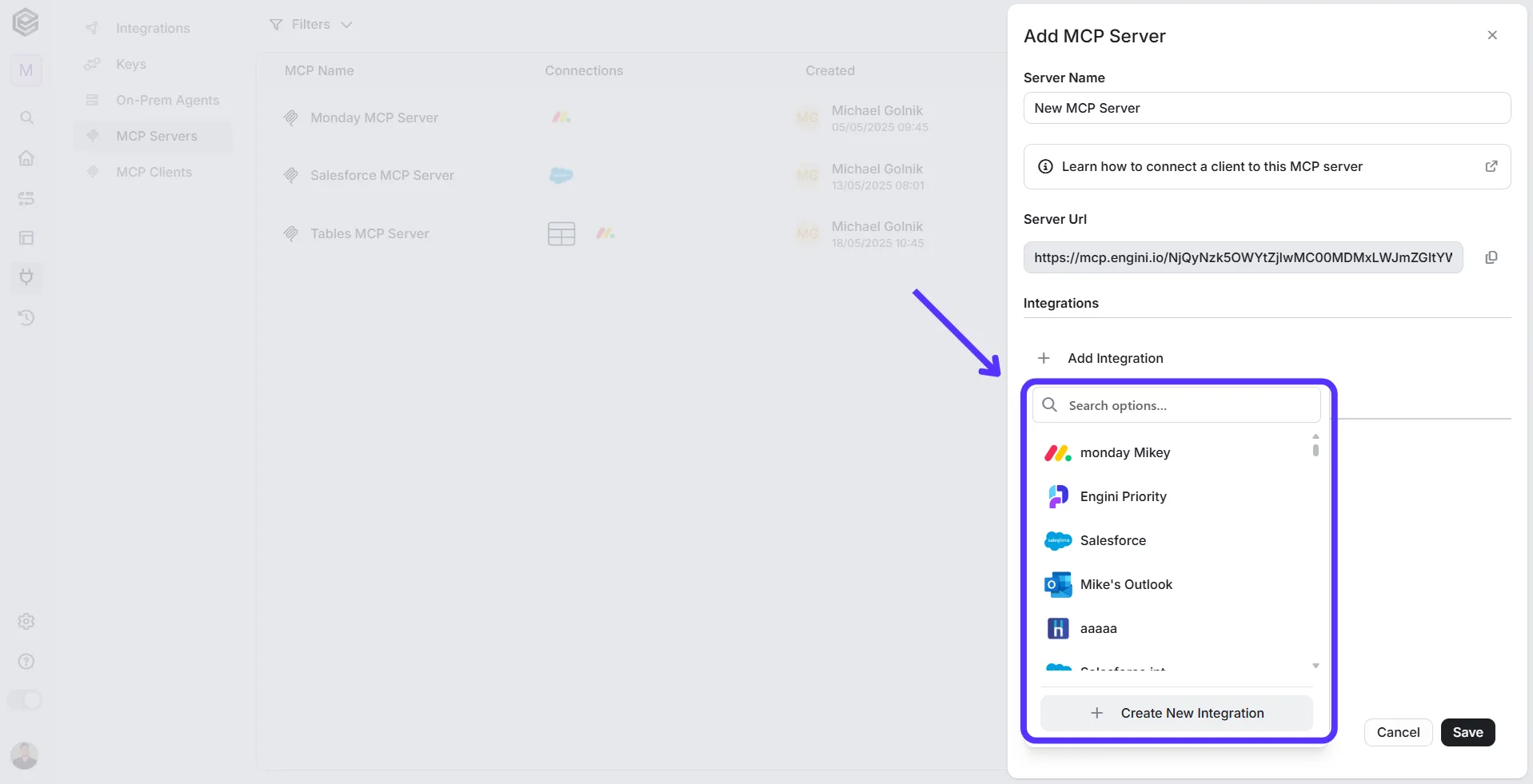Click the Cancel button
The width and height of the screenshot is (1533, 784).
(1398, 732)
